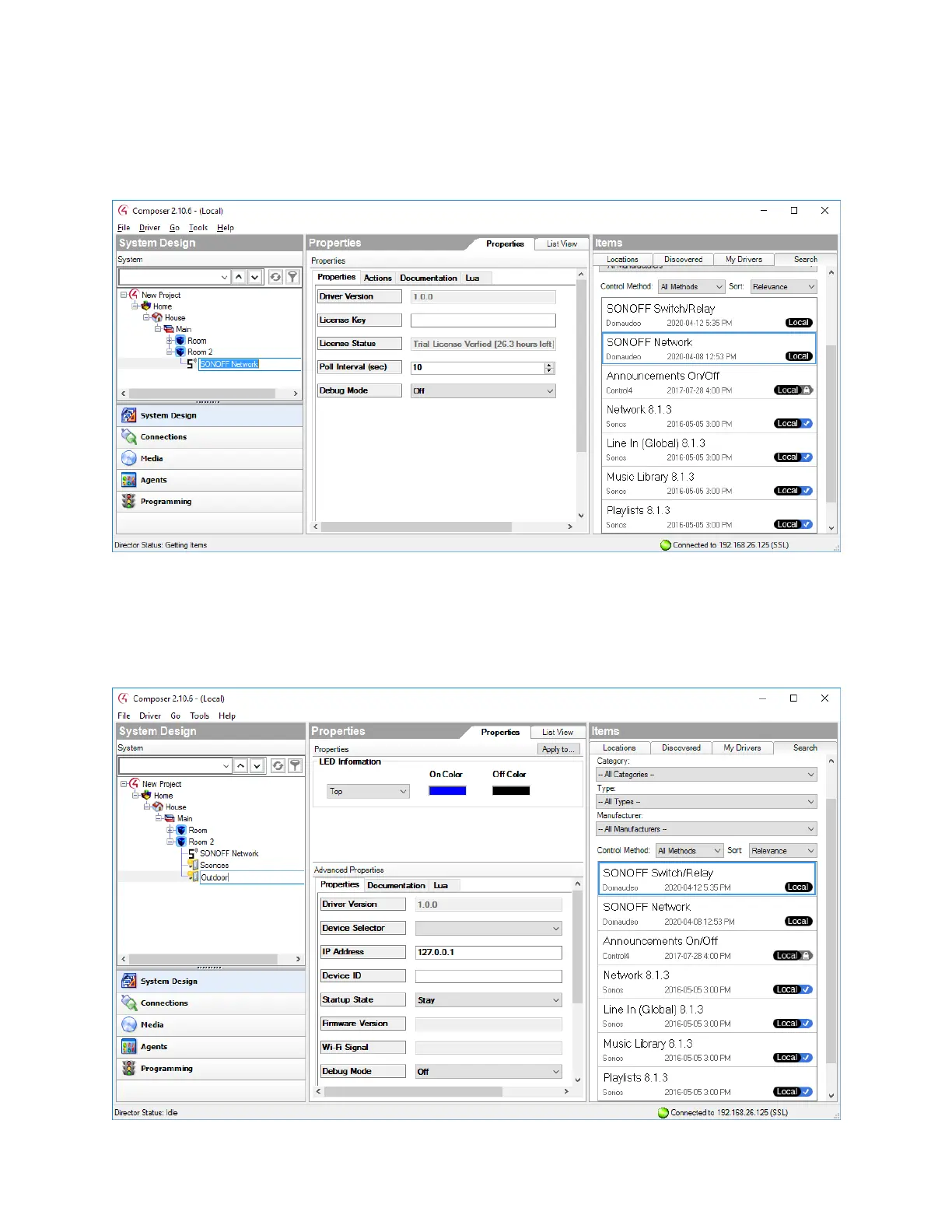This screenshot has width=952, height=1232.
Task: Open the Control Method dropdown in the top window
Action: pyautogui.click(x=691, y=287)
